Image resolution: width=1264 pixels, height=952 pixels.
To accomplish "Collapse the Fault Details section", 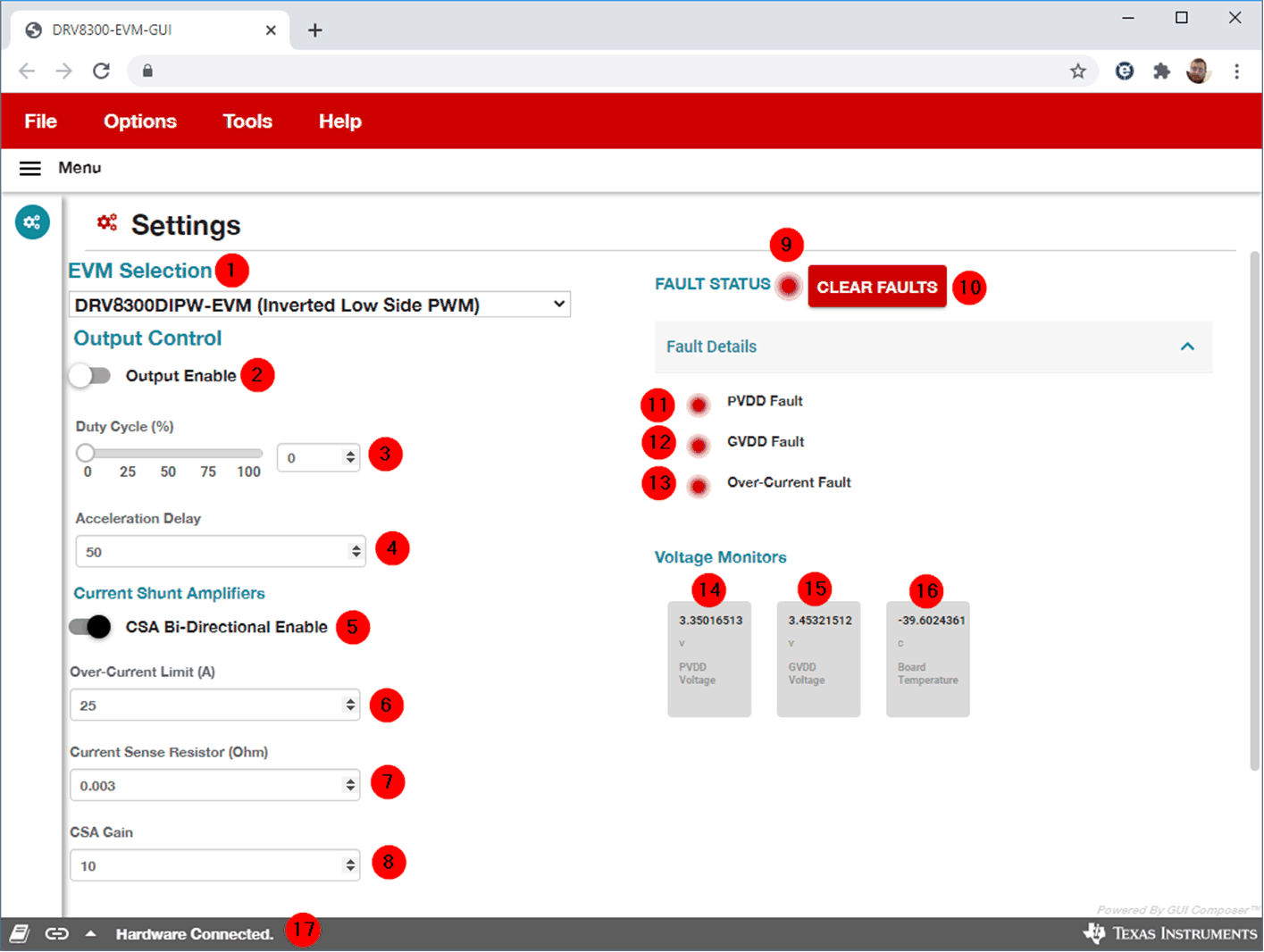I will (1186, 347).
